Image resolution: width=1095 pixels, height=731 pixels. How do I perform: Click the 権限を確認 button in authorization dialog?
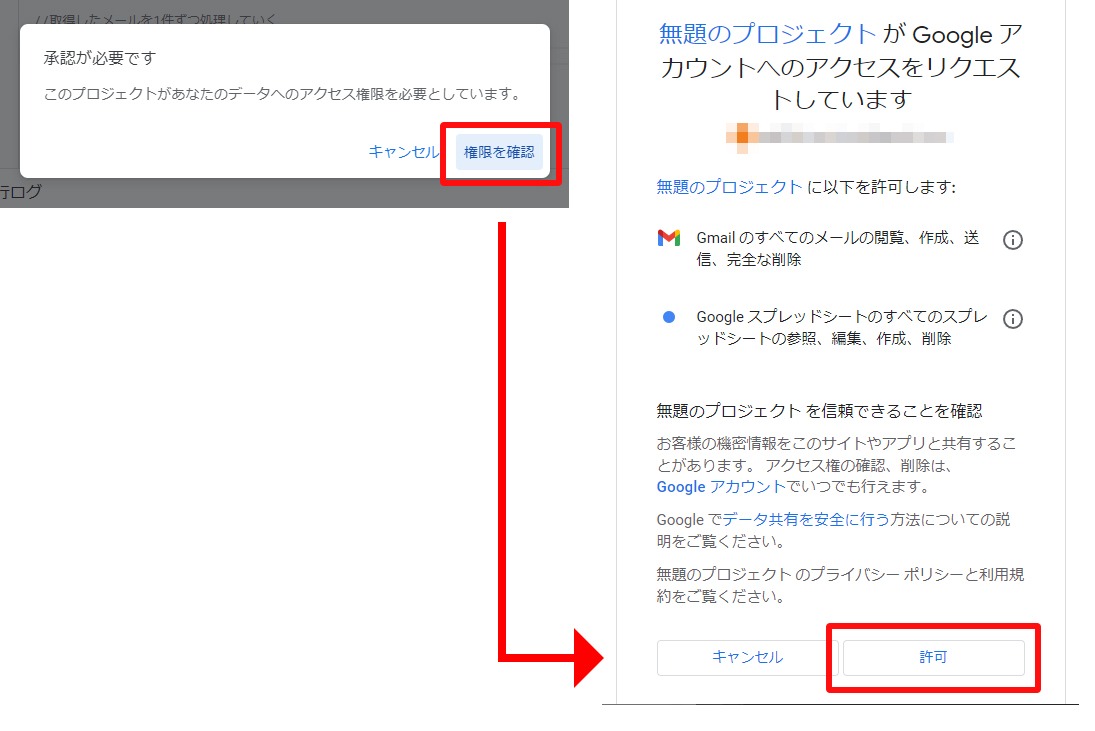pyautogui.click(x=499, y=152)
